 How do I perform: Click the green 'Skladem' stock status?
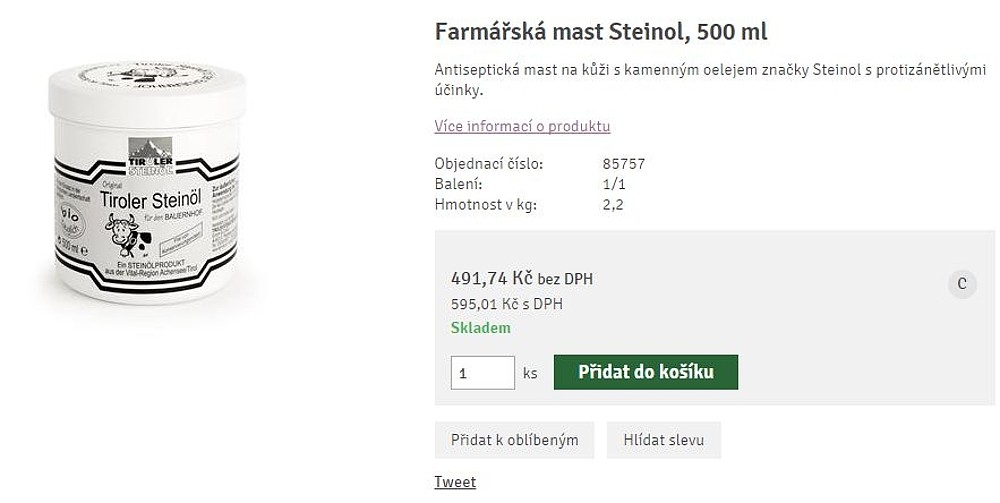(481, 328)
